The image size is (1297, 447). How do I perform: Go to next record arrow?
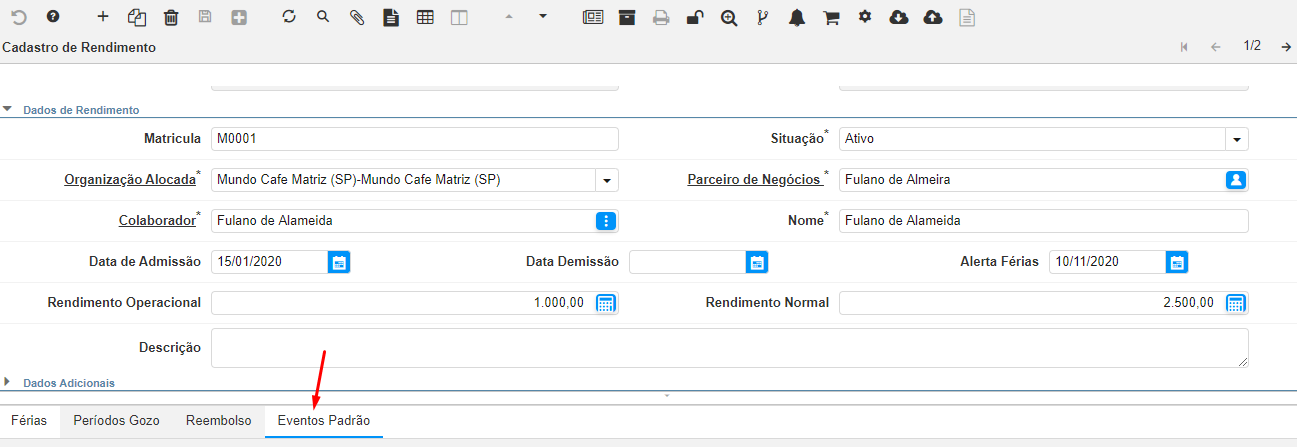click(x=1286, y=47)
